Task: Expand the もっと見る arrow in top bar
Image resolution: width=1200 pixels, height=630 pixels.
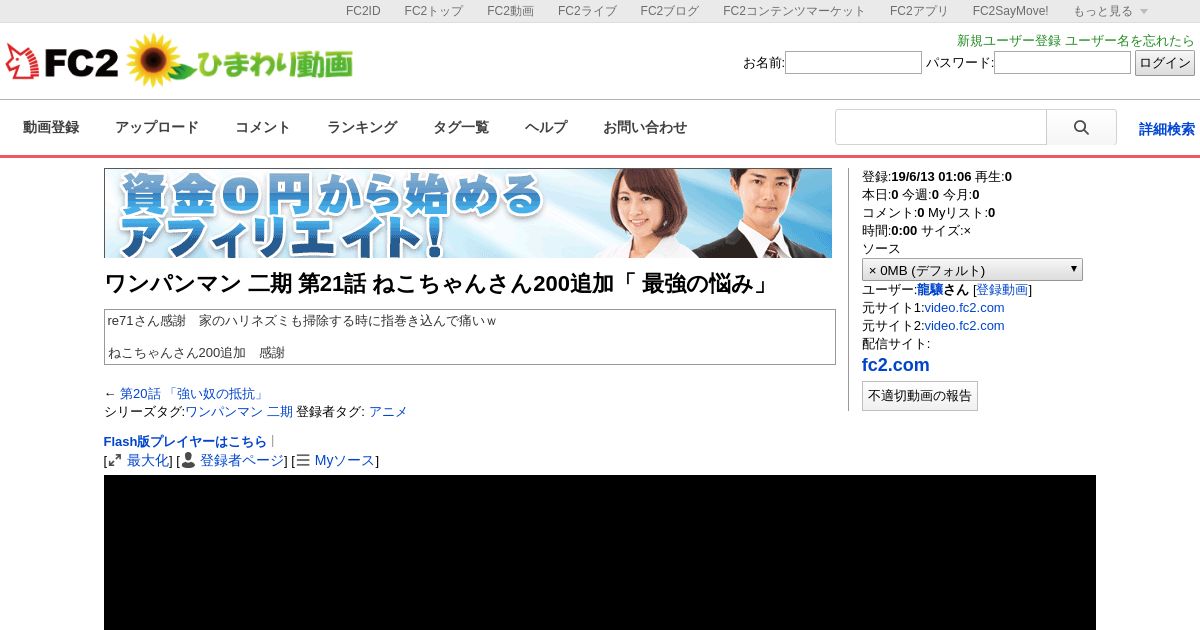Action: coord(1144,11)
